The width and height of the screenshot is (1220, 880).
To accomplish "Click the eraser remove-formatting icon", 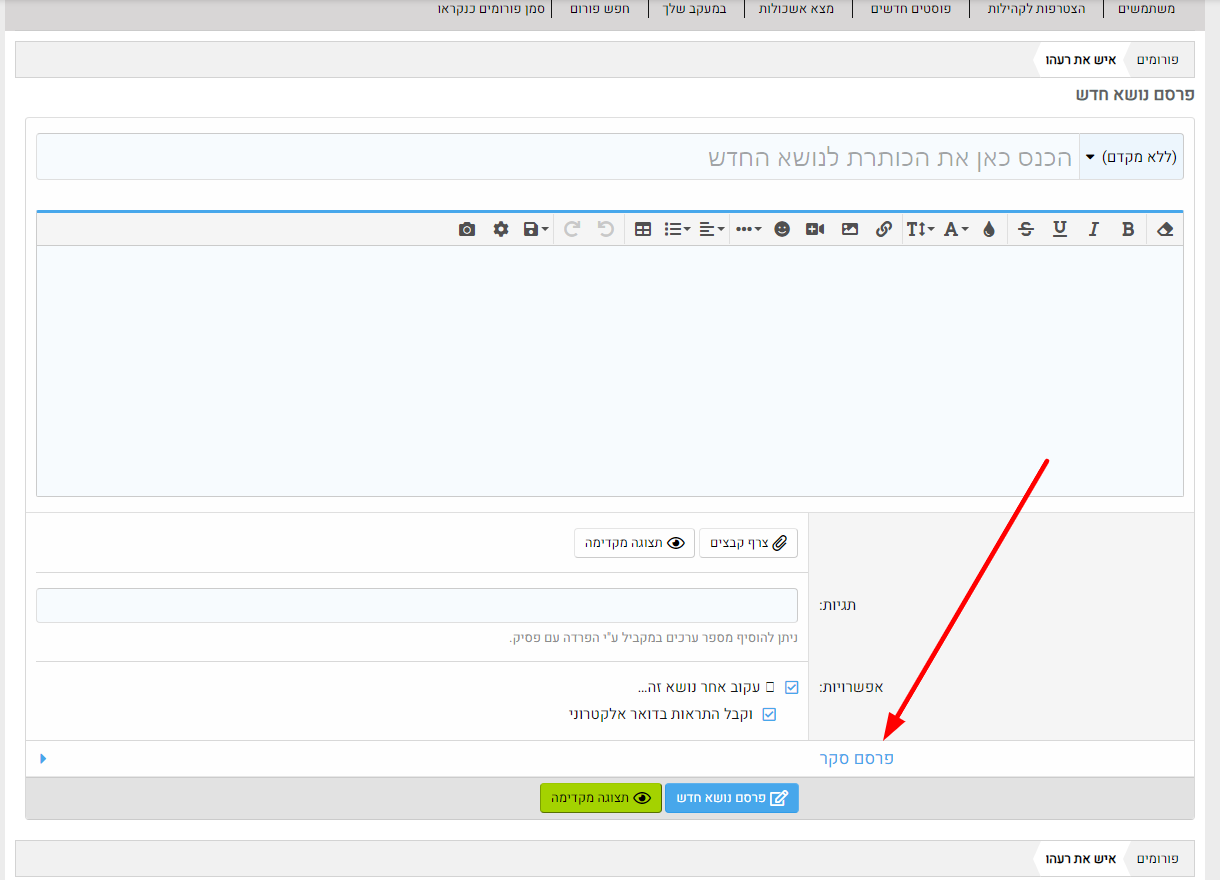I will [1164, 229].
